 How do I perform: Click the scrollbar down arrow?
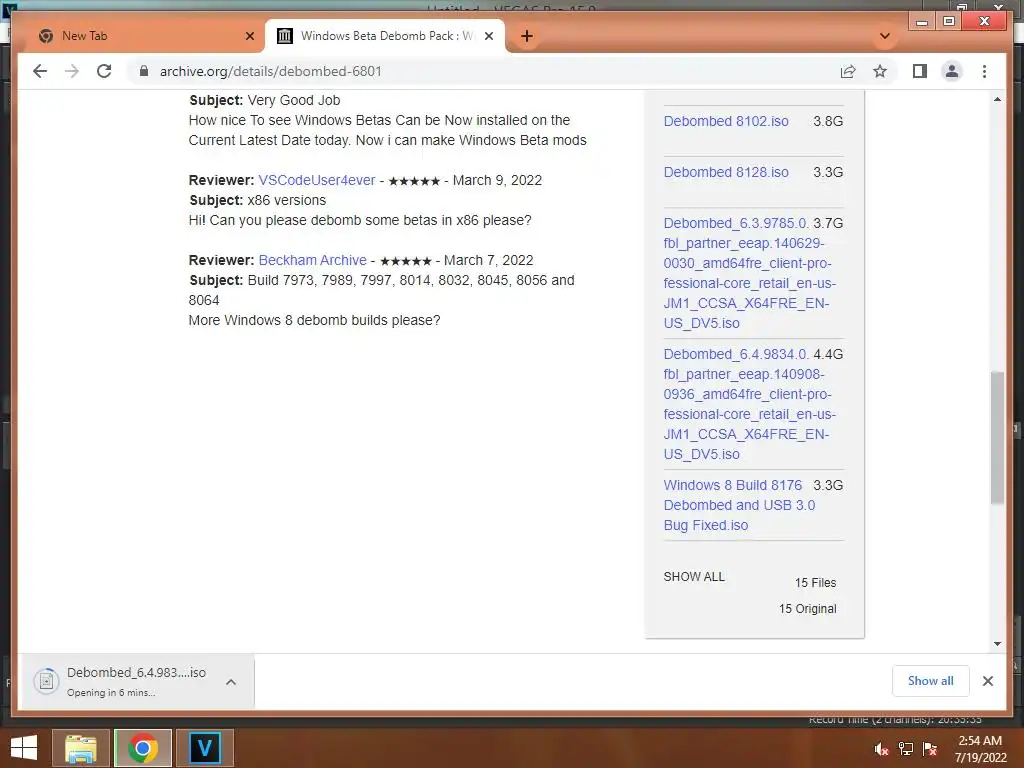[997, 643]
